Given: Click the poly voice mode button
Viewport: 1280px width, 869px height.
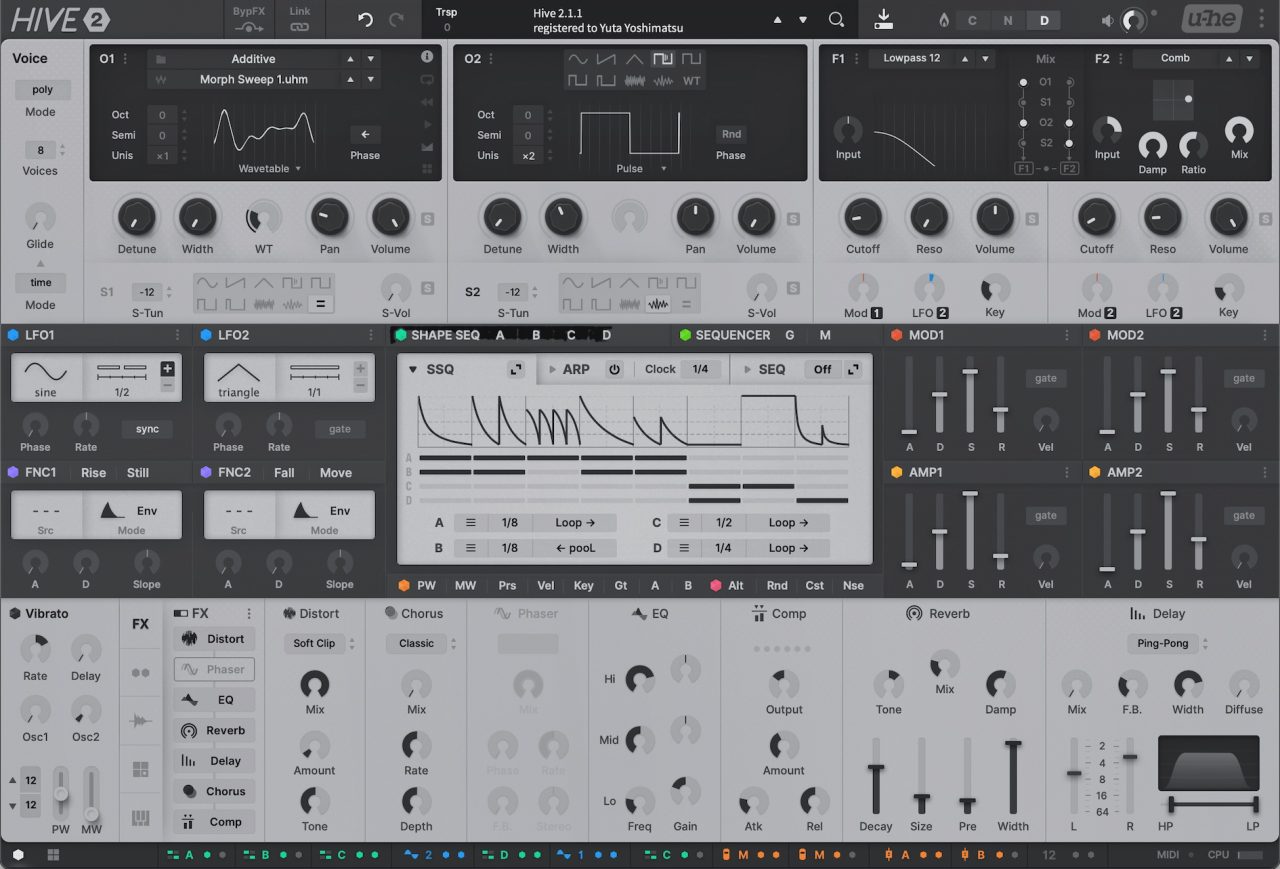Looking at the screenshot, I should click(42, 90).
